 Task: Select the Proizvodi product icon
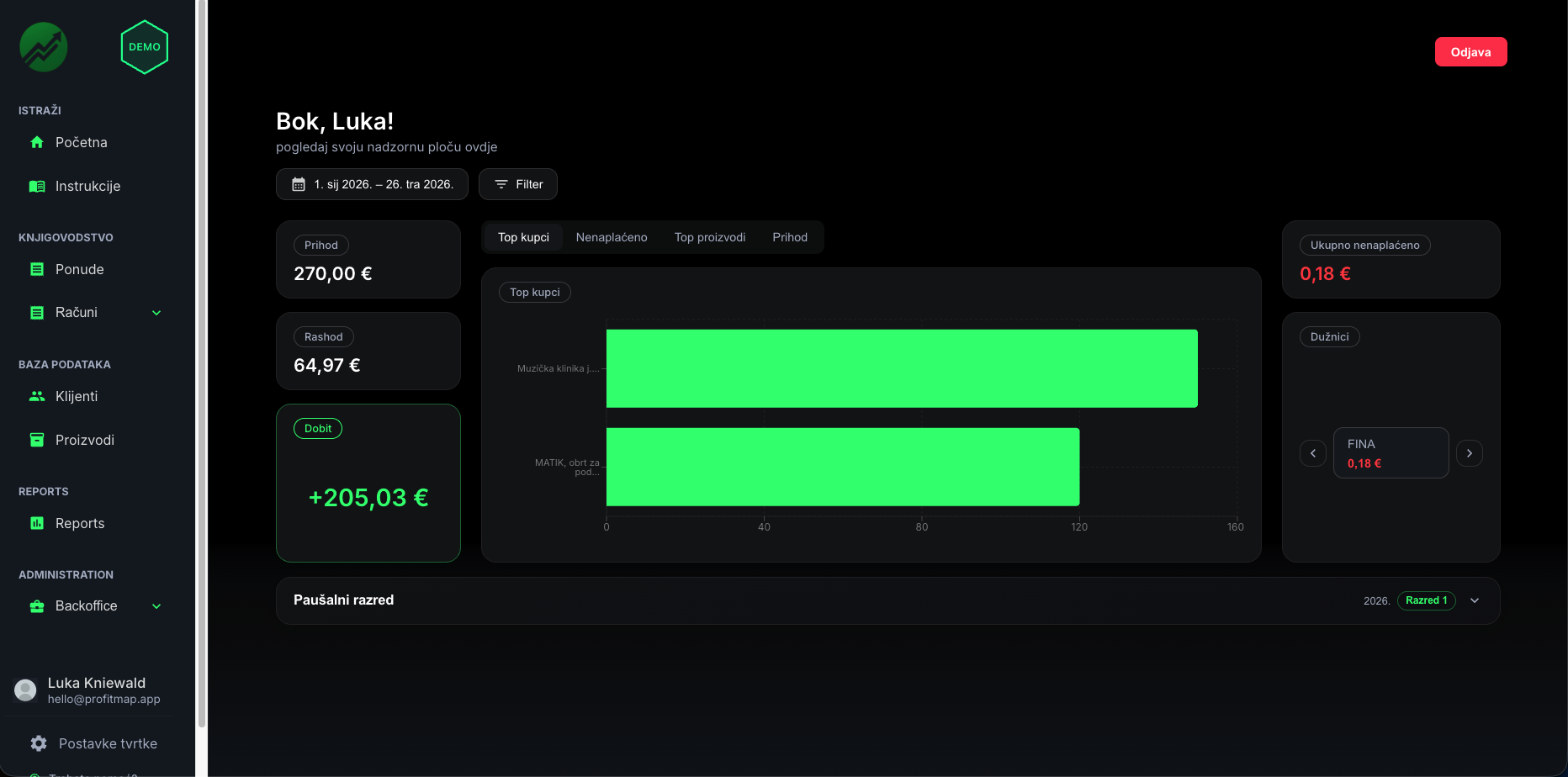[37, 439]
